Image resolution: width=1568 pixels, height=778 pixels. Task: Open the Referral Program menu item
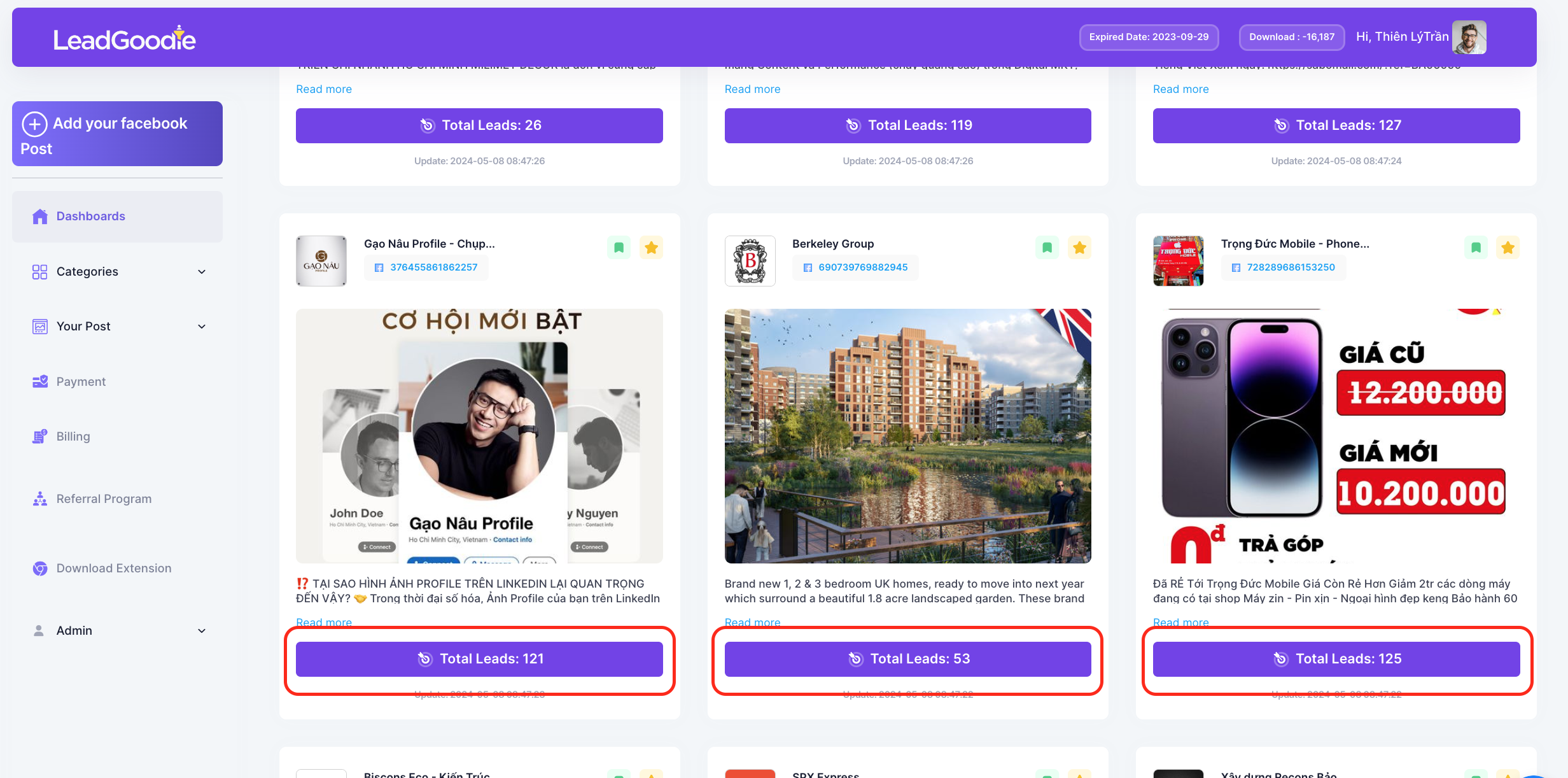point(104,499)
